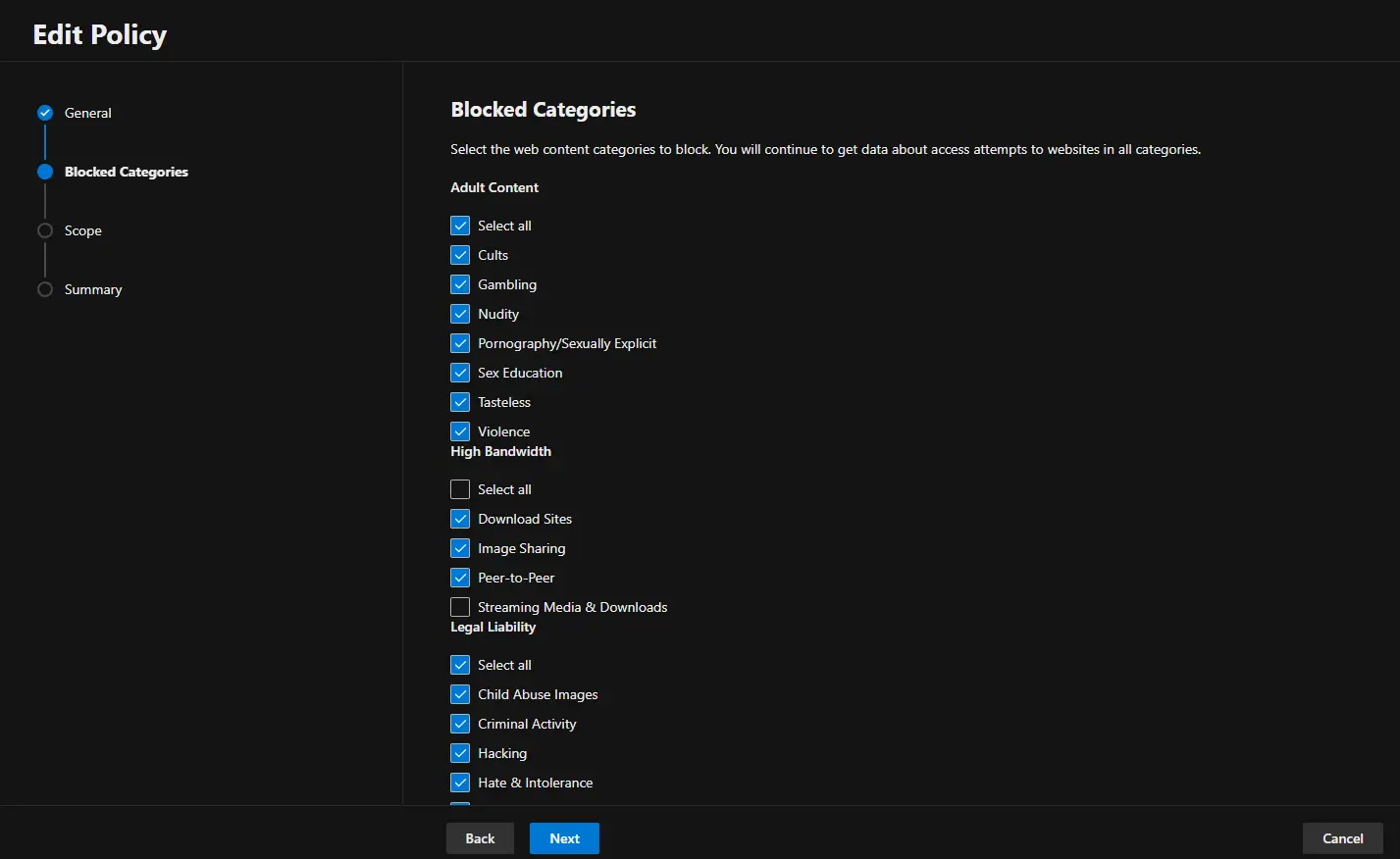The width and height of the screenshot is (1400, 859).
Task: Enable Select all under High Bandwidth
Action: click(x=459, y=488)
